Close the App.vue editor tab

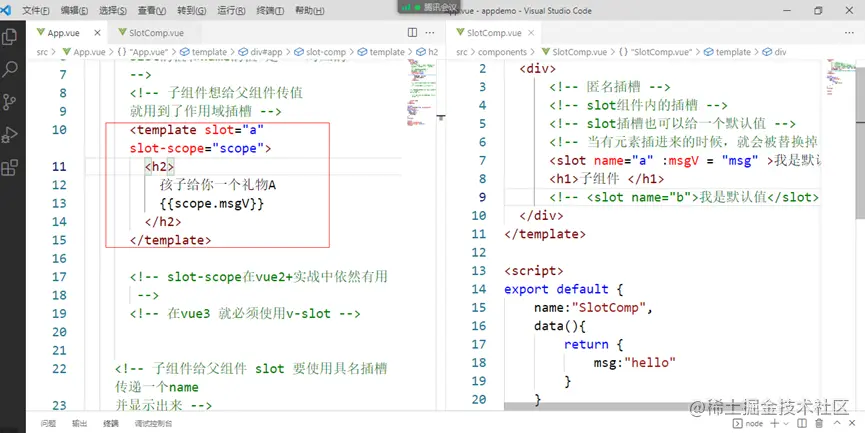tap(97, 33)
